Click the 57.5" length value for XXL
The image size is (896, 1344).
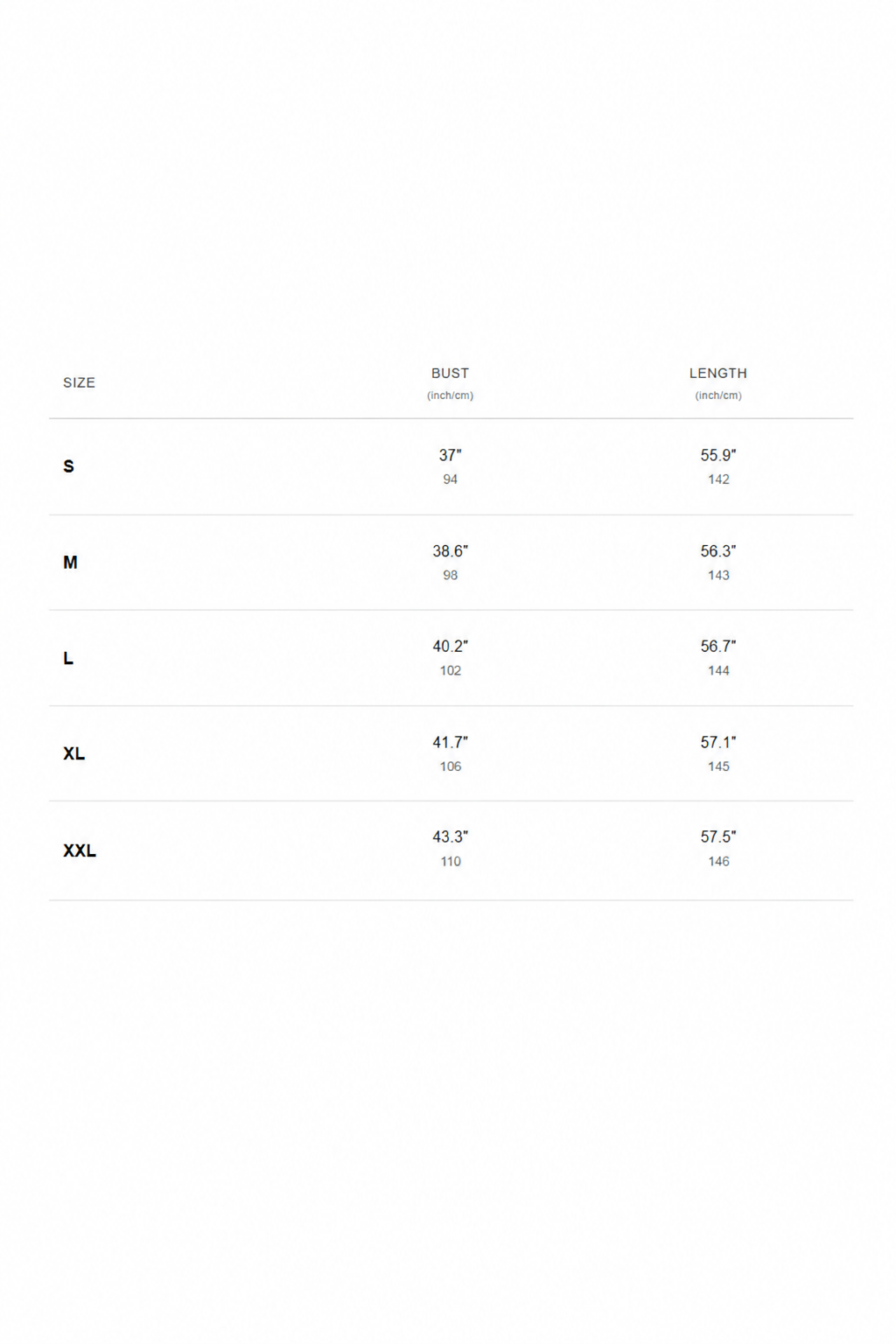coord(717,837)
